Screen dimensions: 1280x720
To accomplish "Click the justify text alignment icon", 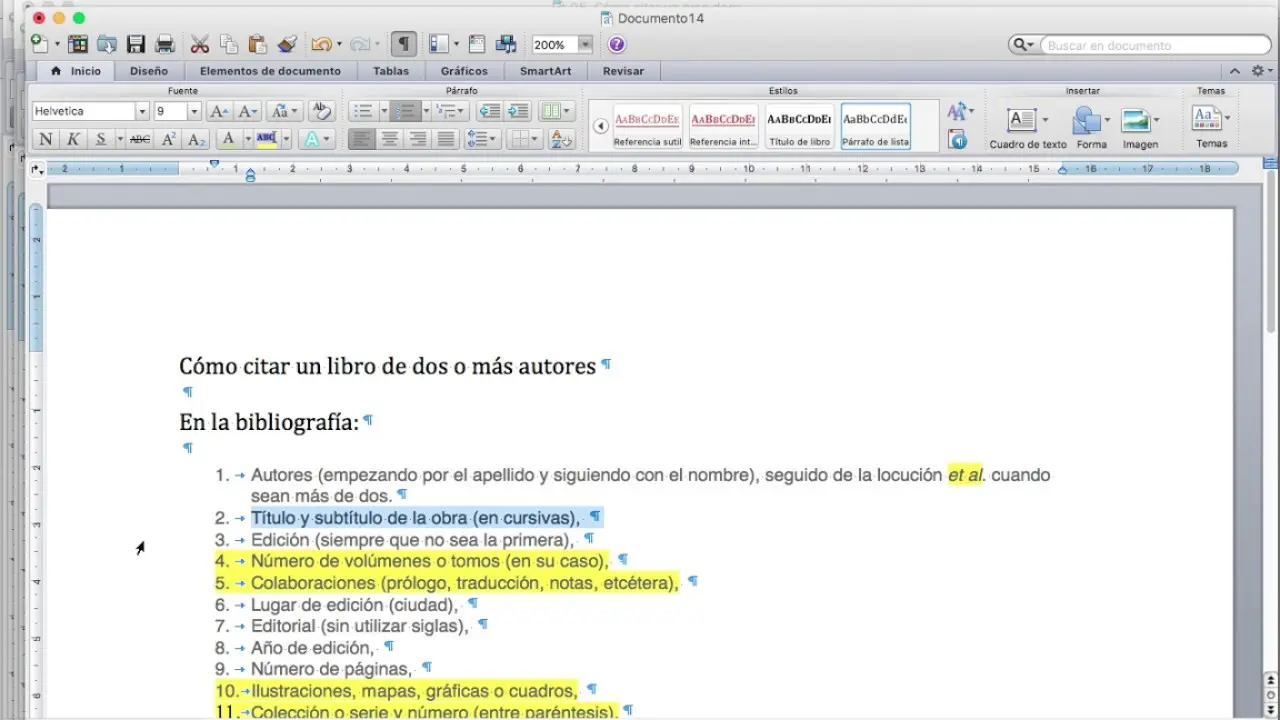I will coord(446,139).
